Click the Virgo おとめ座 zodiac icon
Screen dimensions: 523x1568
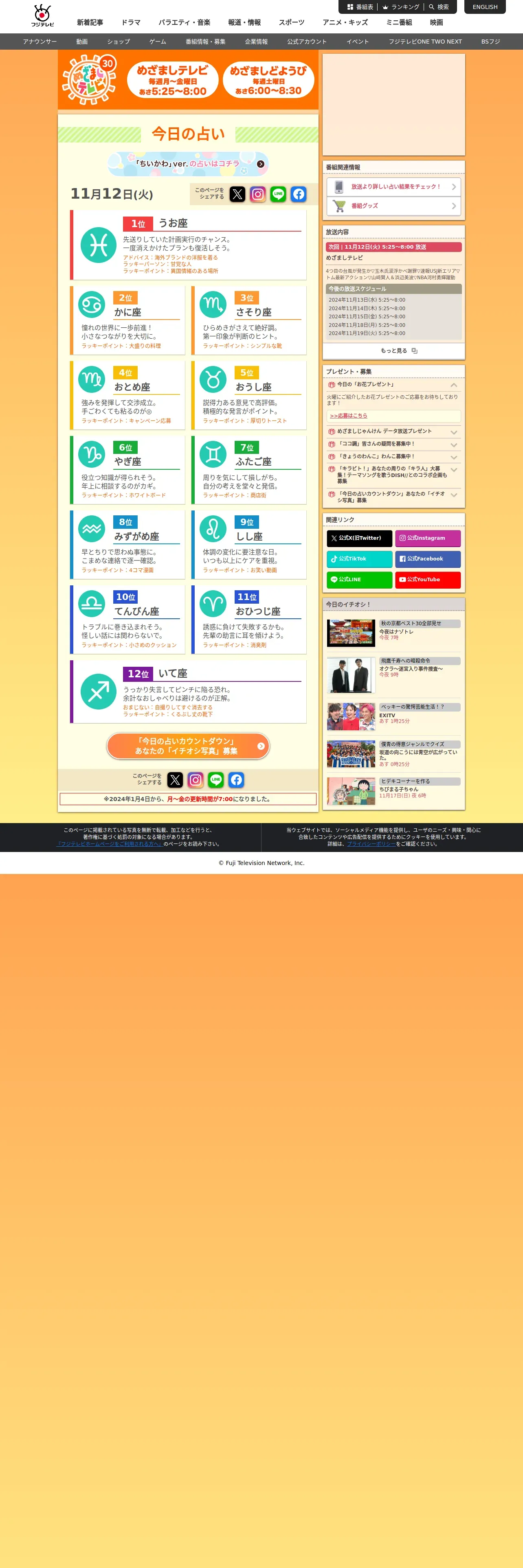[x=92, y=379]
